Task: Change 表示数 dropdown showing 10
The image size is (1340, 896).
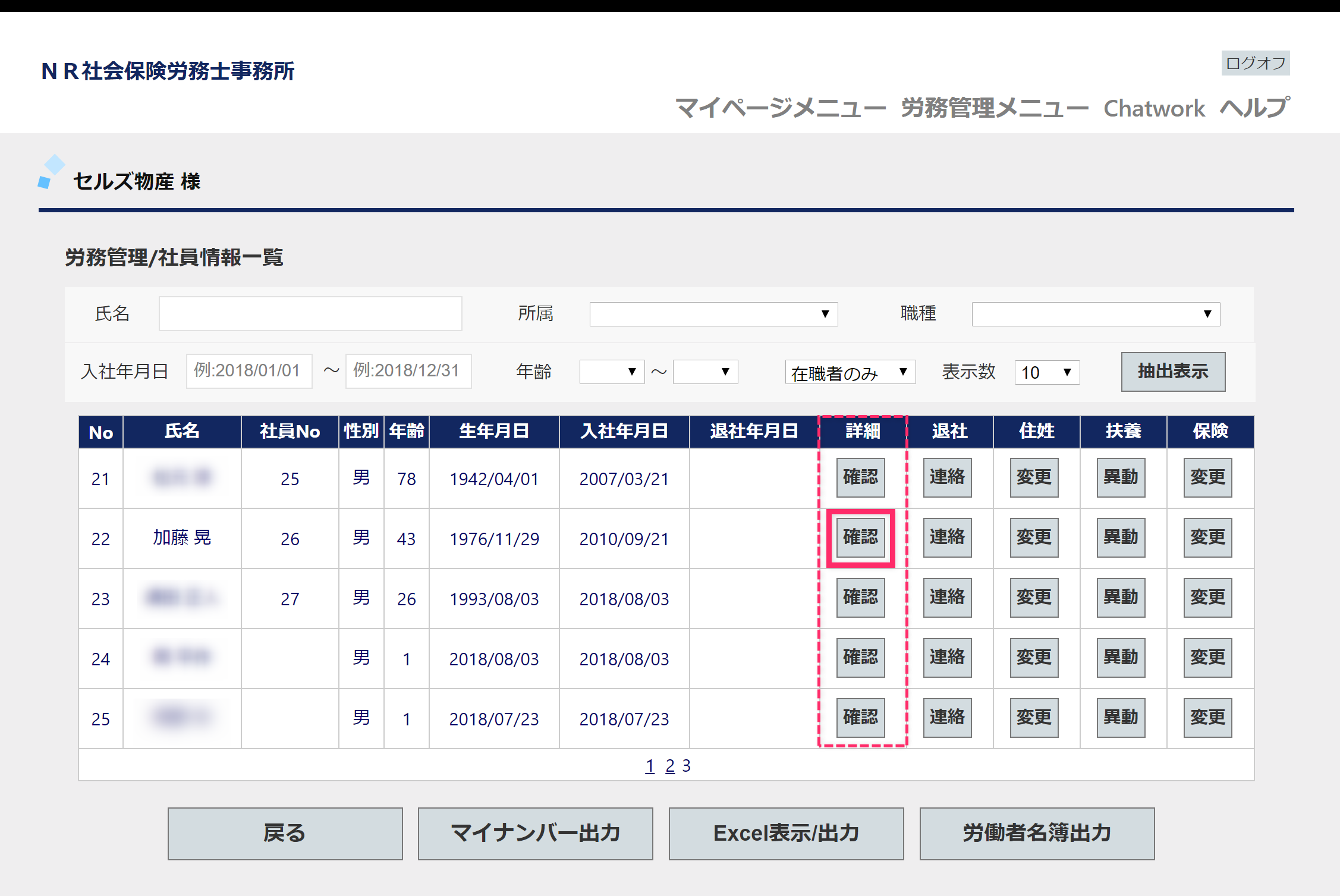Action: tap(1046, 372)
